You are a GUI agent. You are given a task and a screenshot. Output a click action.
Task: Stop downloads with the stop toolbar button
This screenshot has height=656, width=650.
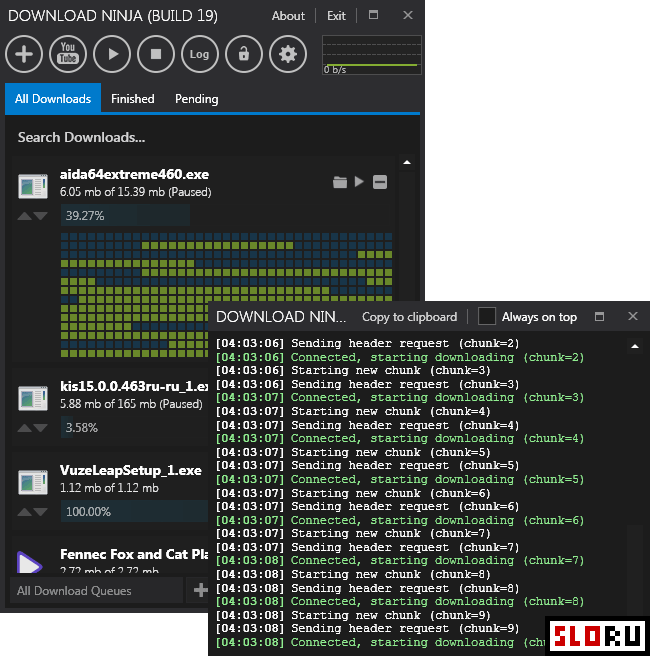coord(156,54)
